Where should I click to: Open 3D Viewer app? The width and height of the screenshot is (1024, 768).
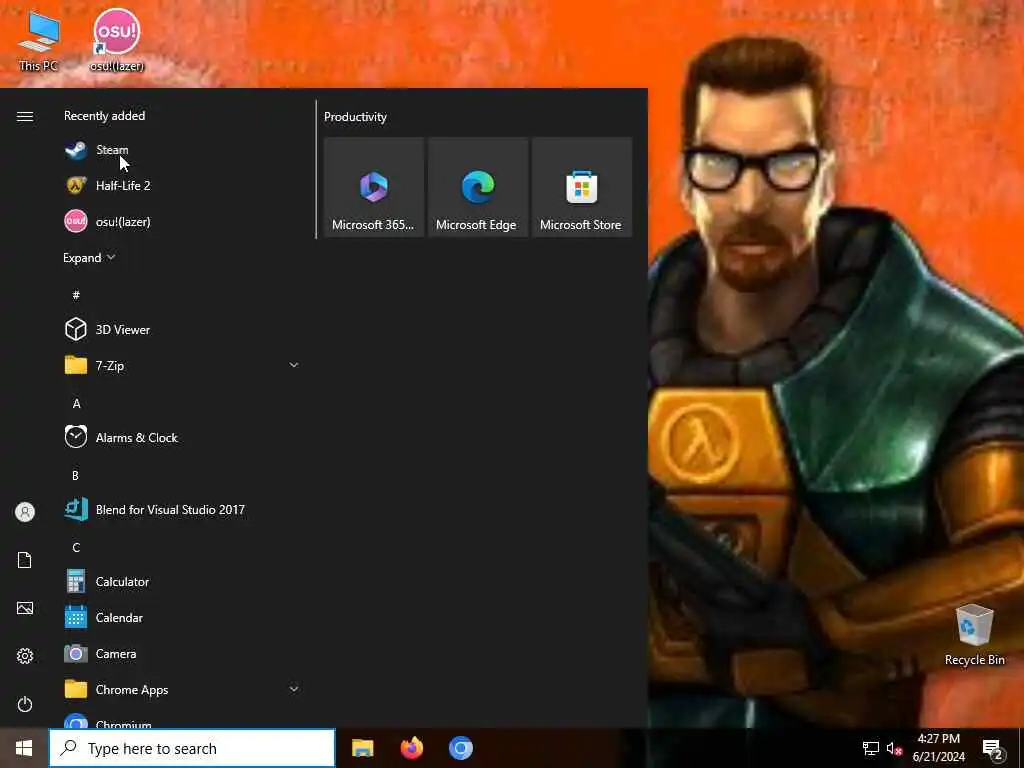click(182, 330)
